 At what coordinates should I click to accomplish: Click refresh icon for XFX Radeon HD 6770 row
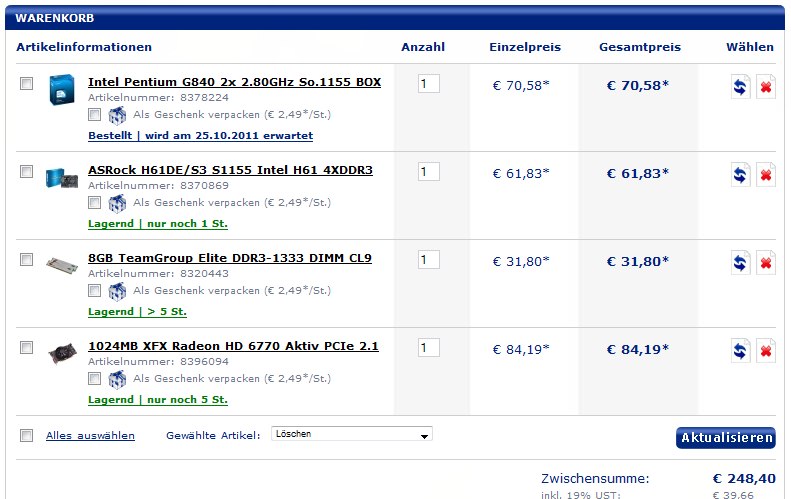(x=740, y=351)
